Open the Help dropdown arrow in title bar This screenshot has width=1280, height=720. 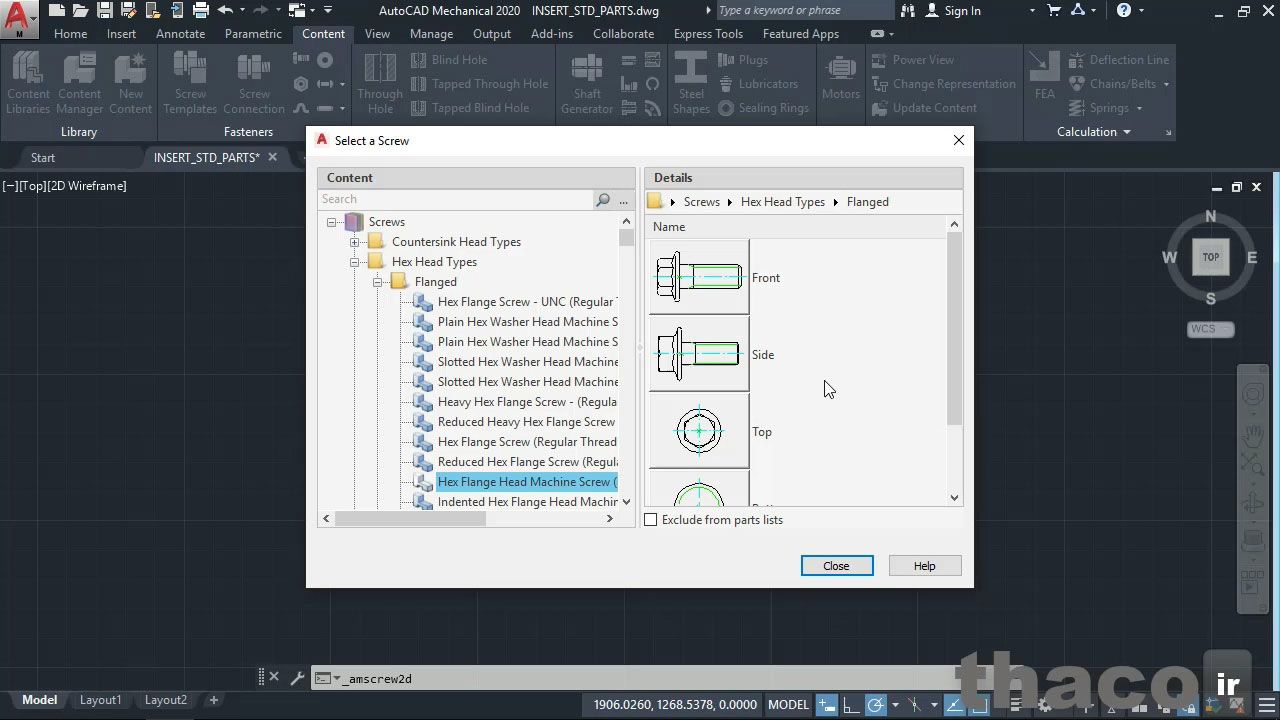pyautogui.click(x=1143, y=10)
